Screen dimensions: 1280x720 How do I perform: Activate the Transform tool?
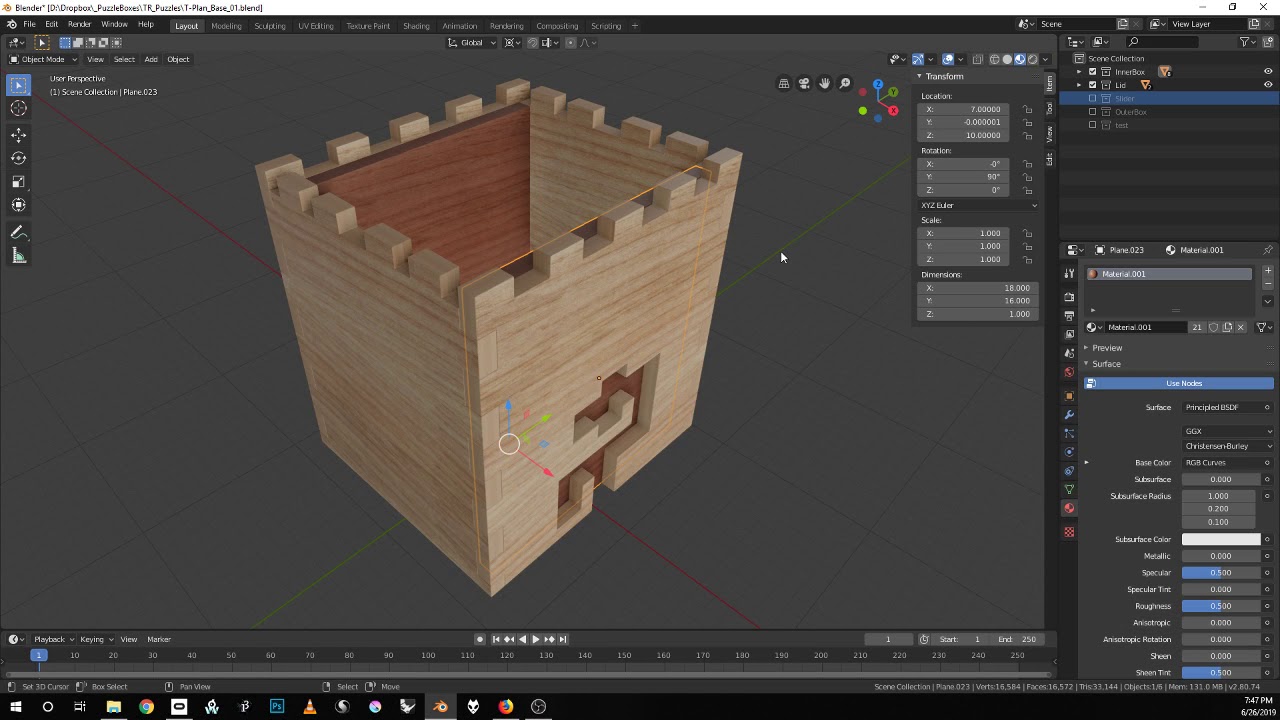[18, 206]
